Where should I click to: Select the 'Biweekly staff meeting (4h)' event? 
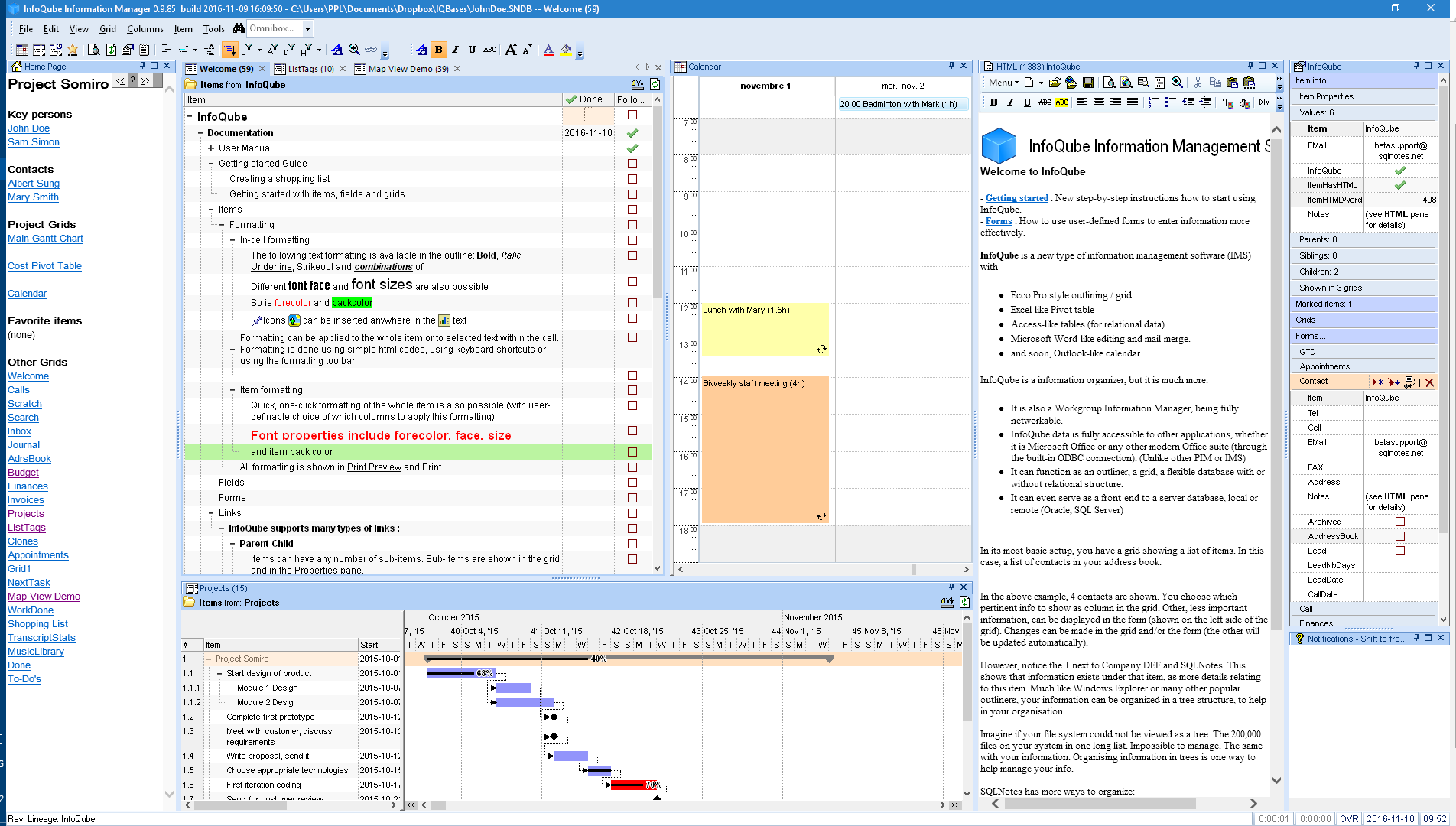point(765,450)
